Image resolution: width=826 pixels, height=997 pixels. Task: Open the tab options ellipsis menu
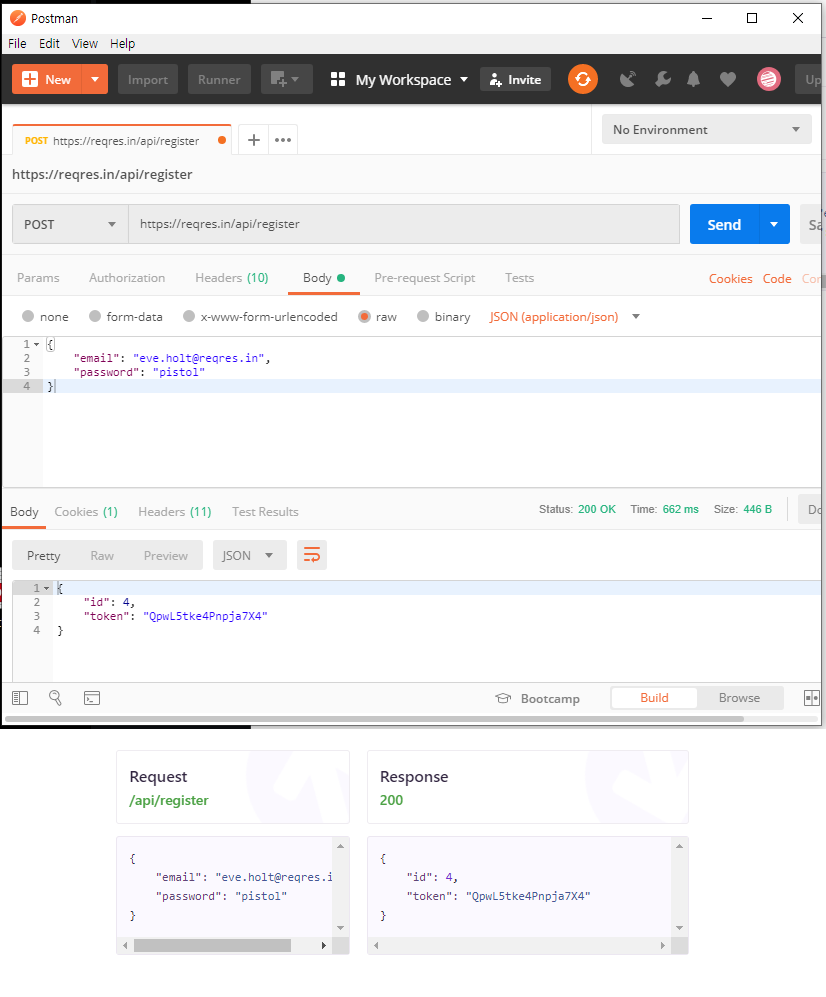click(283, 140)
